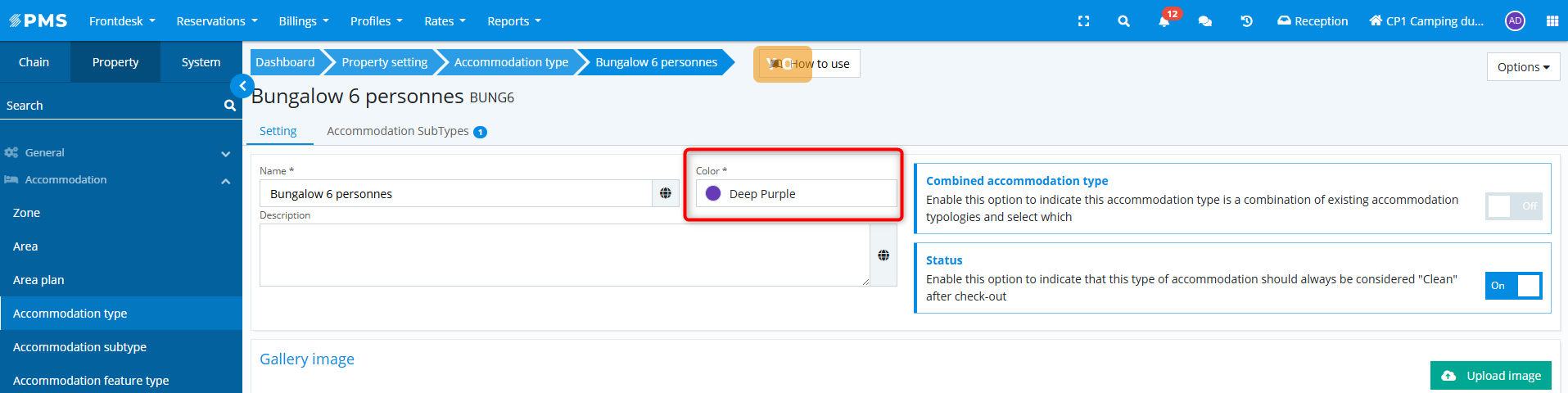Click the globe icon beside Name field

pos(666,193)
